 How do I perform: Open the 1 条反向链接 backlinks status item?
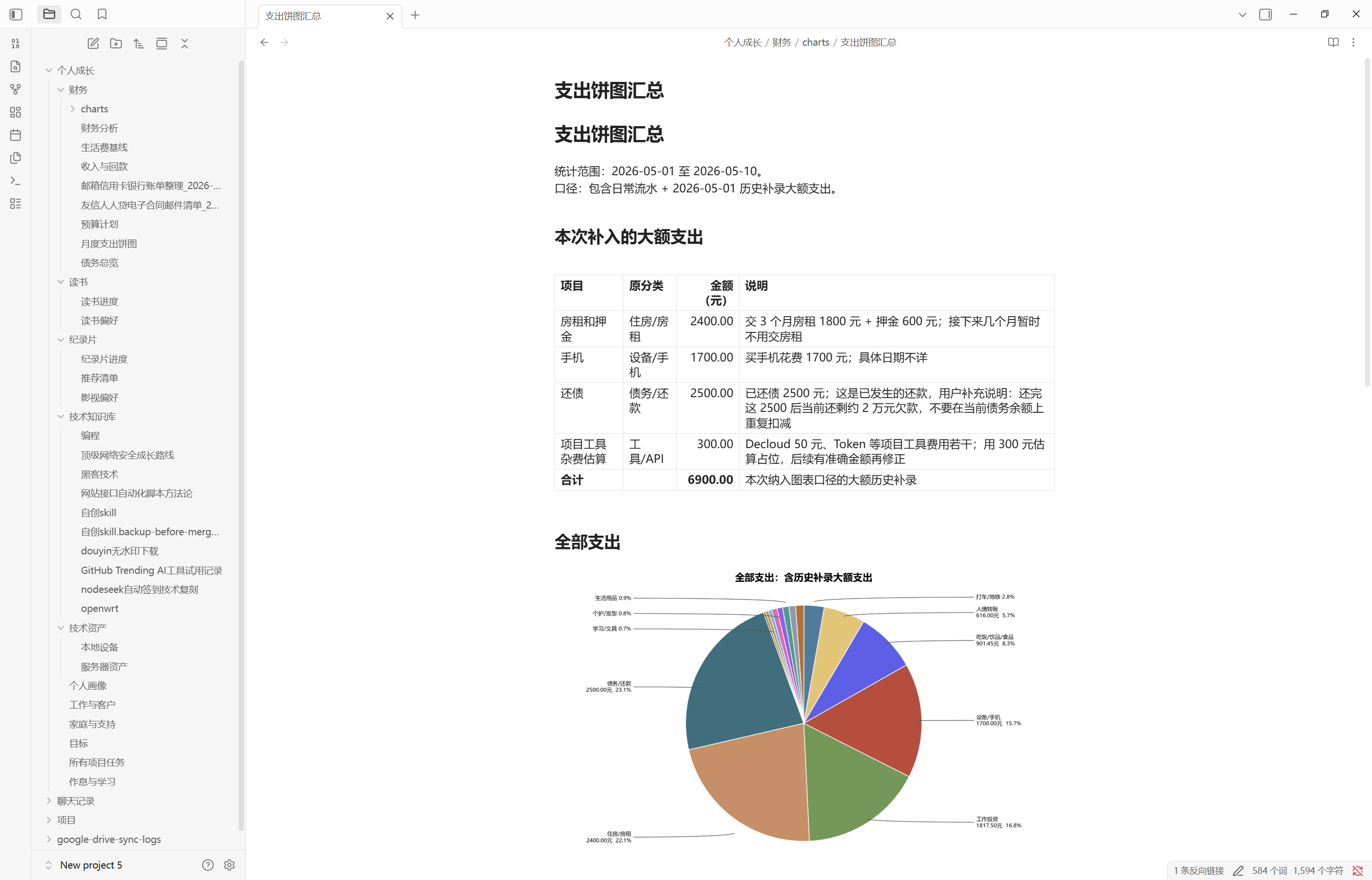(x=1199, y=871)
